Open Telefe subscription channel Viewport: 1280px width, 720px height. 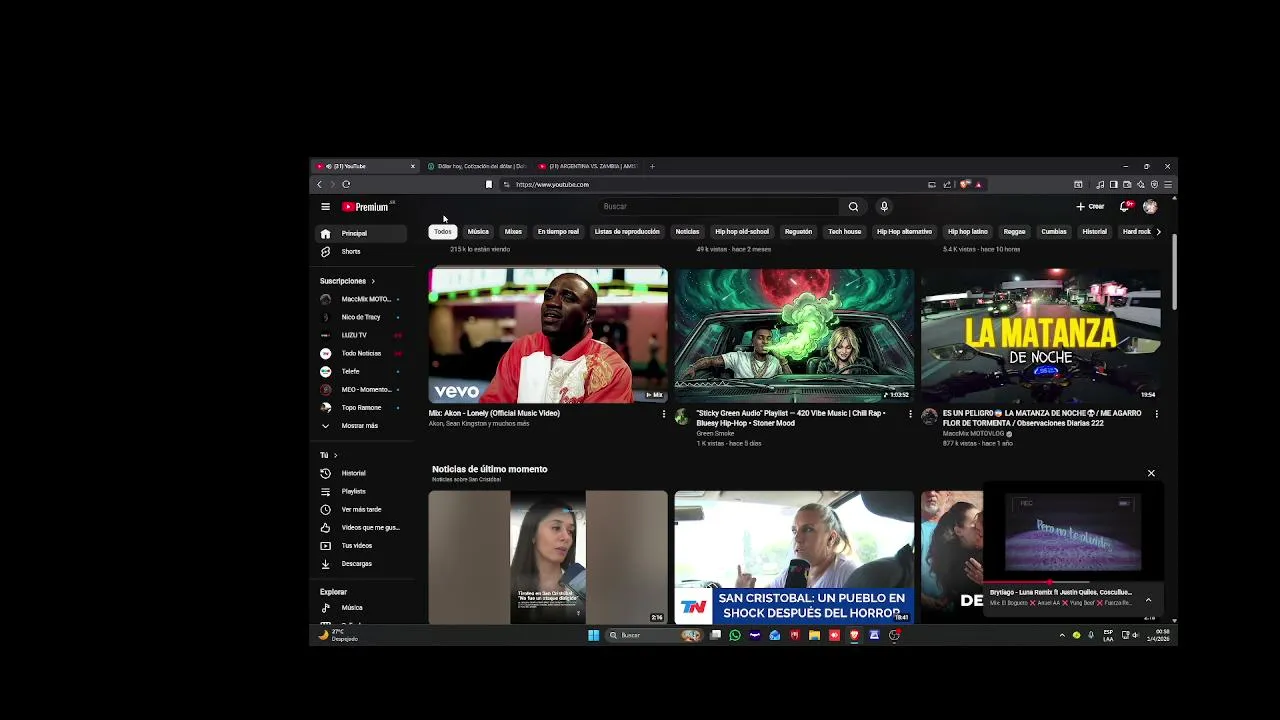pyautogui.click(x=362, y=371)
